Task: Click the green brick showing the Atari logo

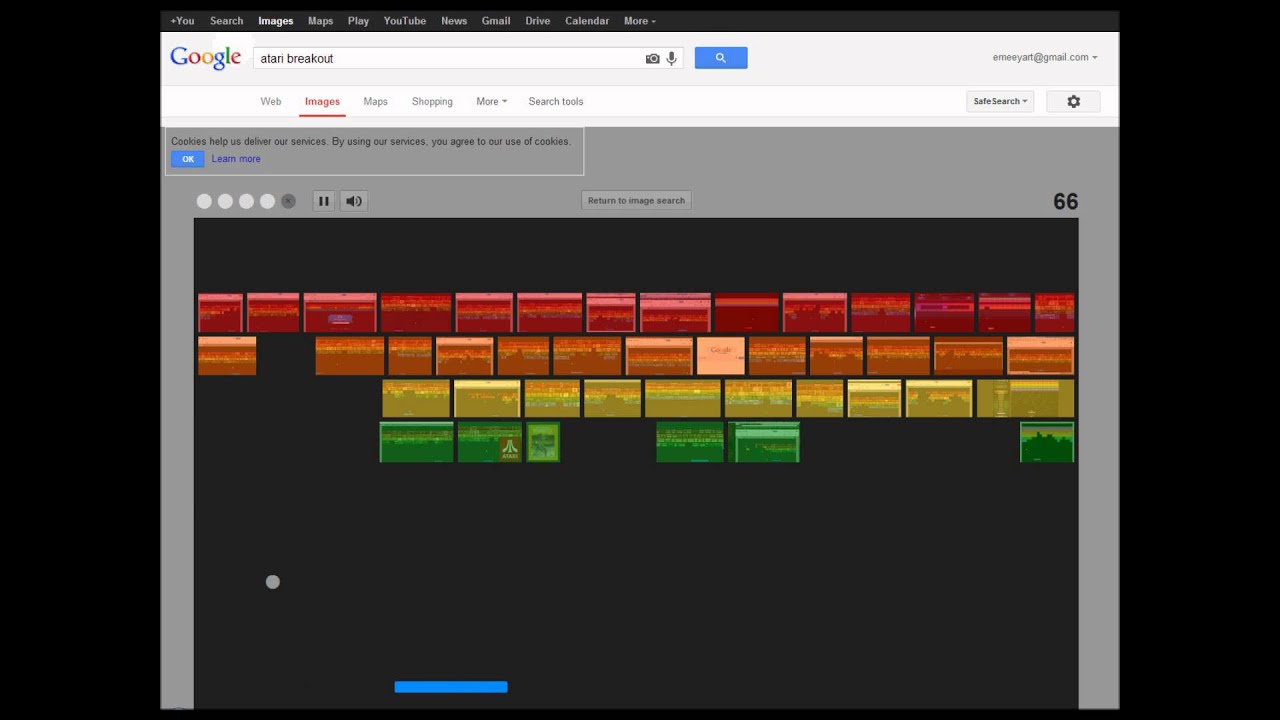Action: coord(490,442)
